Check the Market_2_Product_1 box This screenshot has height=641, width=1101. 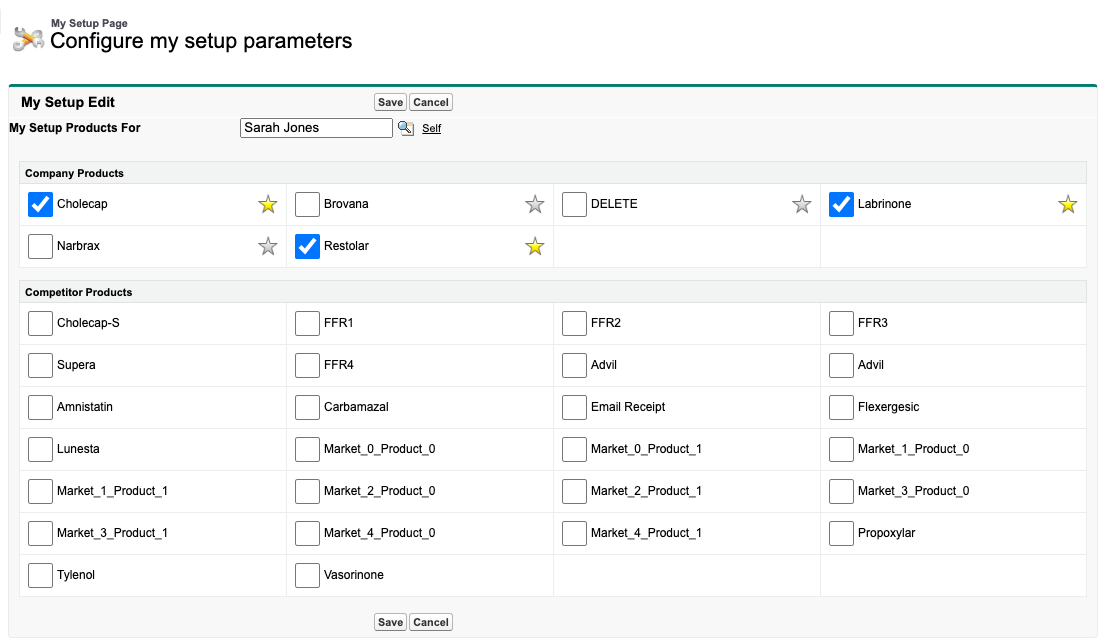pos(574,491)
